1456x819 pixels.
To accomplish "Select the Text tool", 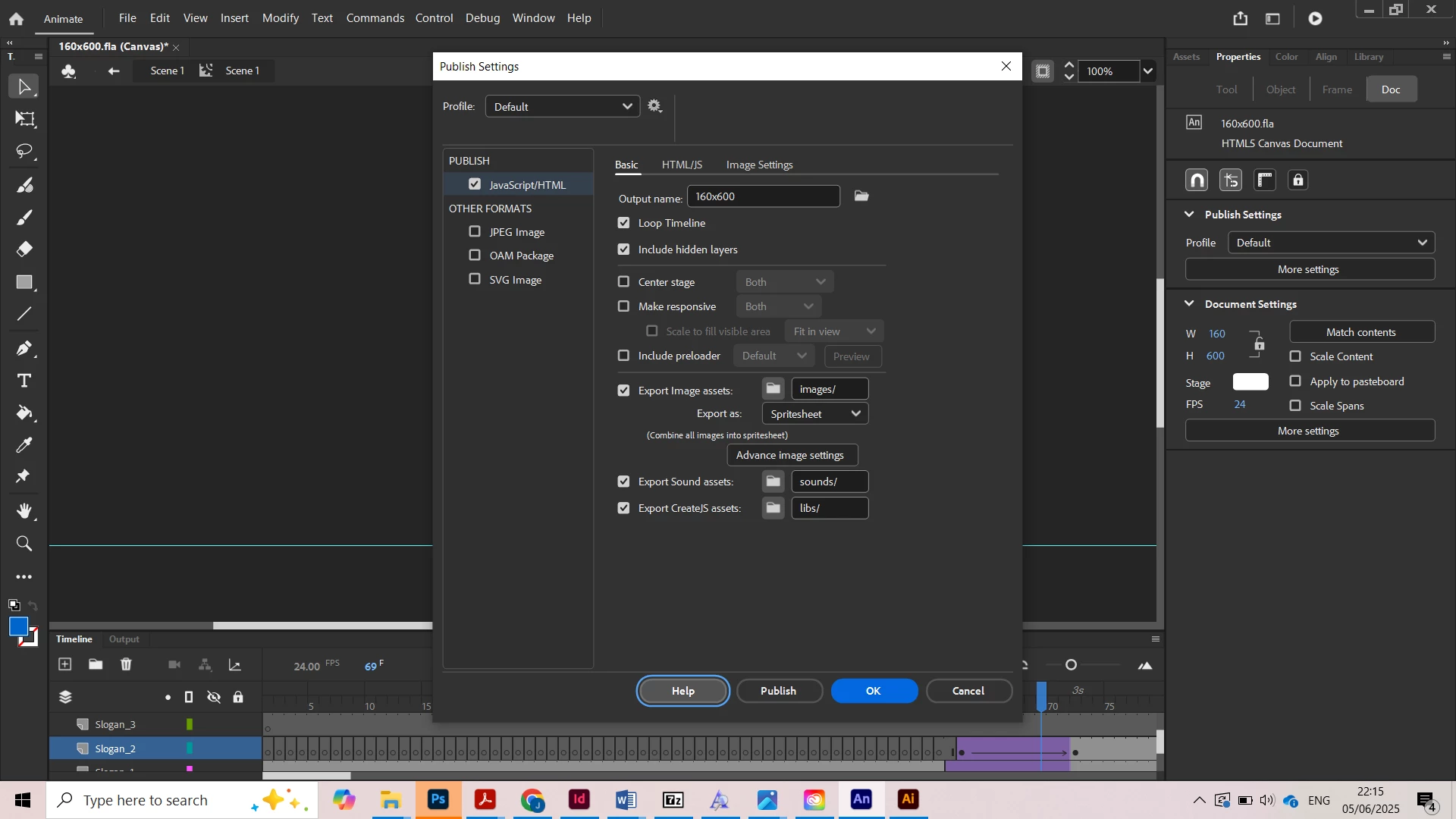I will [24, 381].
